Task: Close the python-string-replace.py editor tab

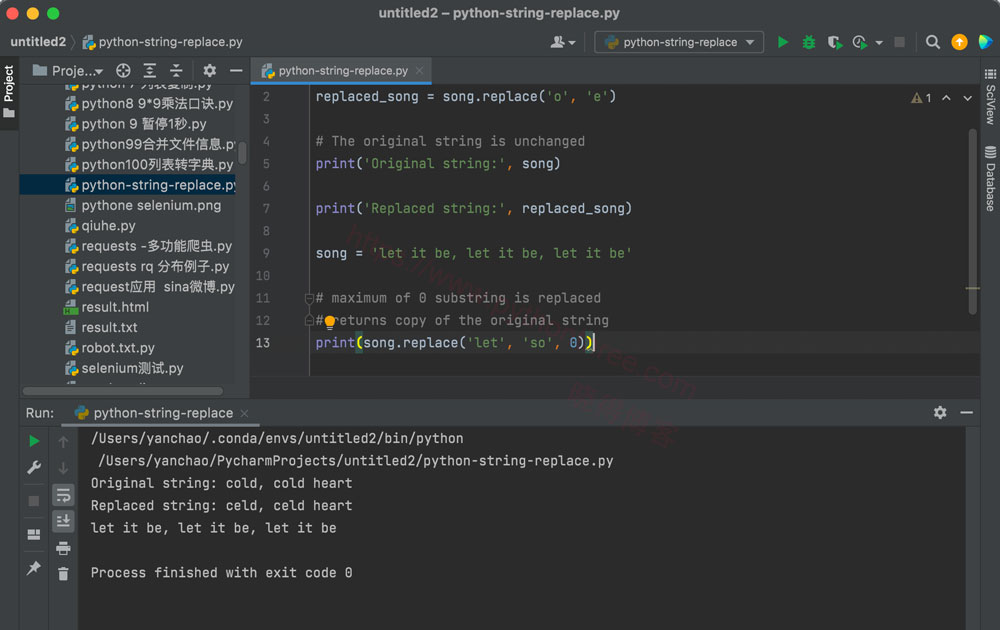Action: tap(420, 71)
